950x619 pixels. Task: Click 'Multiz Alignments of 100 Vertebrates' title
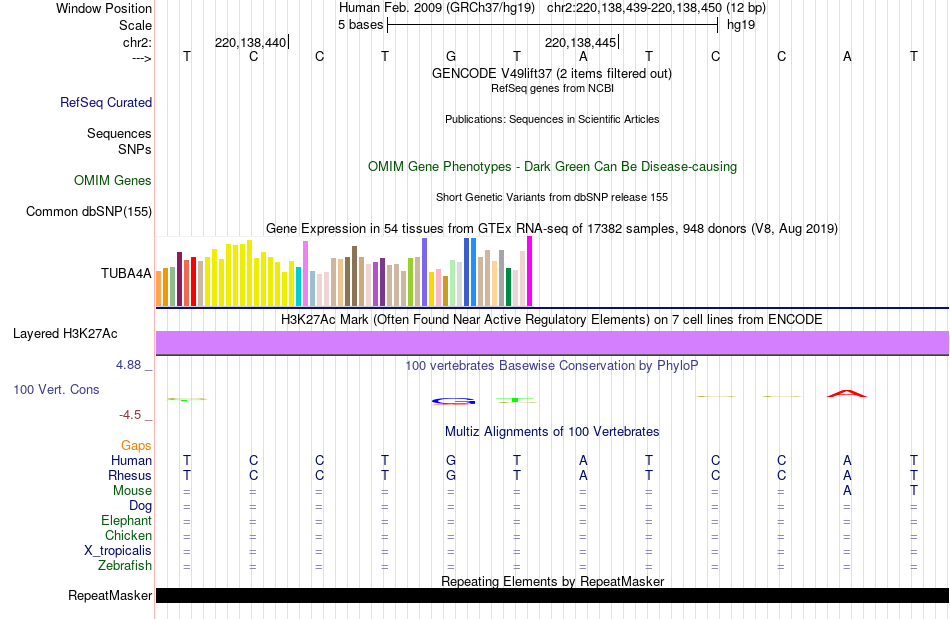[552, 431]
